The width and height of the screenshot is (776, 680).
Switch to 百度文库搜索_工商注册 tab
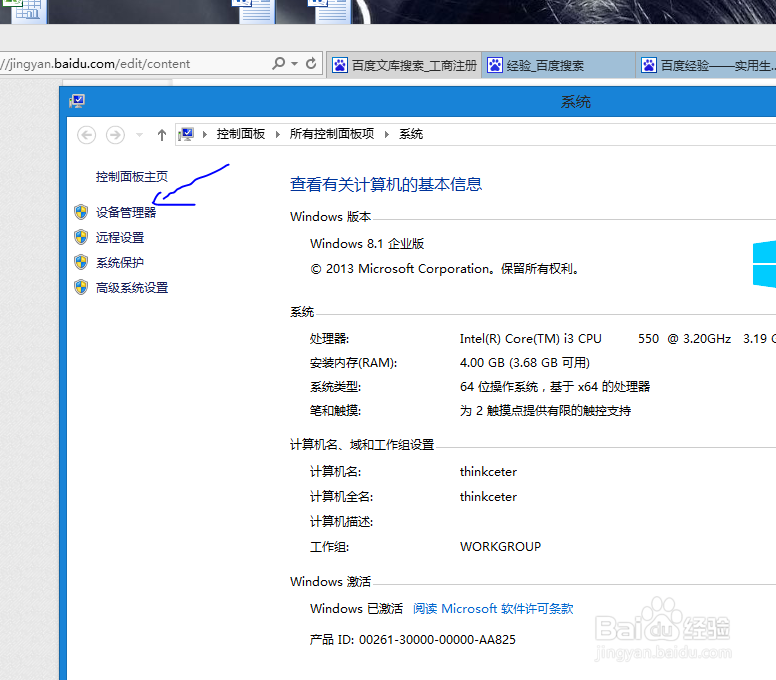point(403,65)
